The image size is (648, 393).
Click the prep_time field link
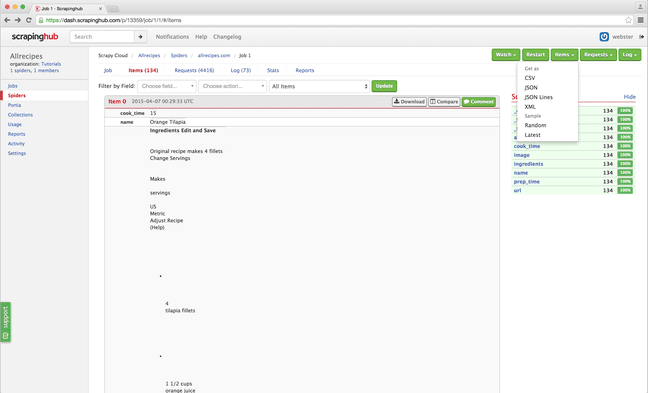(526, 182)
